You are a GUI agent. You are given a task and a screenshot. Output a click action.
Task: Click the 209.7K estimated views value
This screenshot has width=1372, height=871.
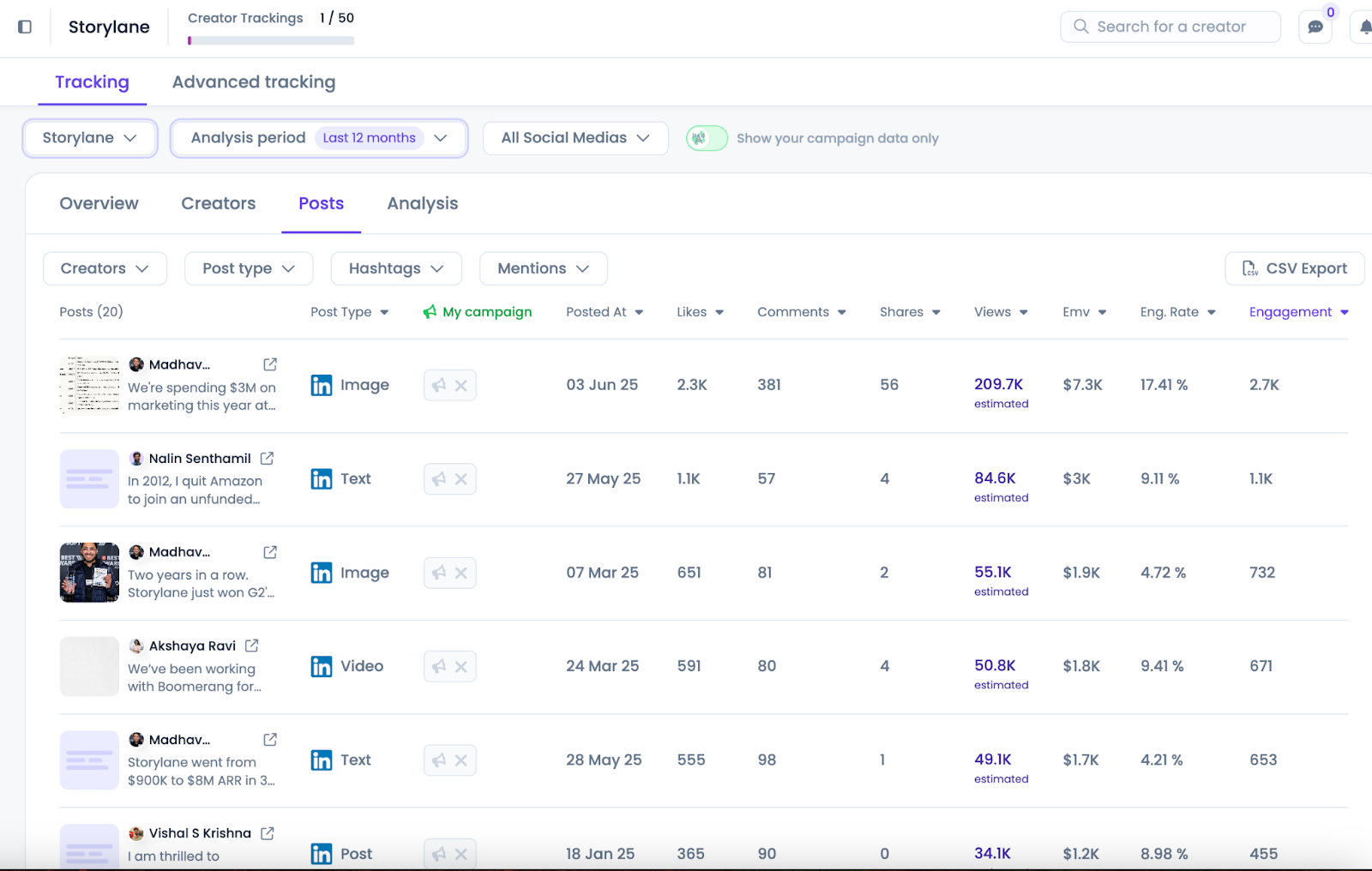tap(999, 385)
